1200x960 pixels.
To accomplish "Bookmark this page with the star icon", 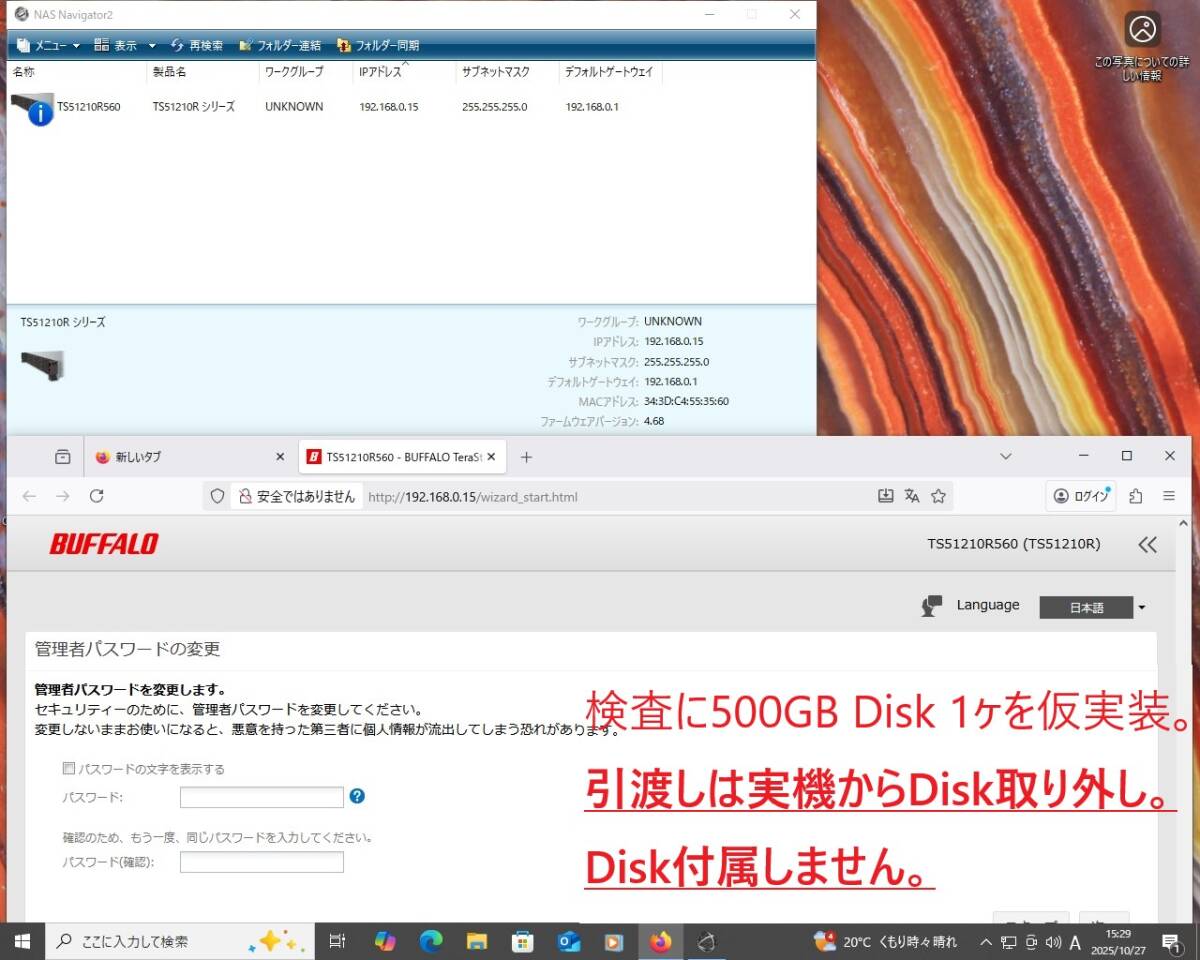I will (938, 496).
